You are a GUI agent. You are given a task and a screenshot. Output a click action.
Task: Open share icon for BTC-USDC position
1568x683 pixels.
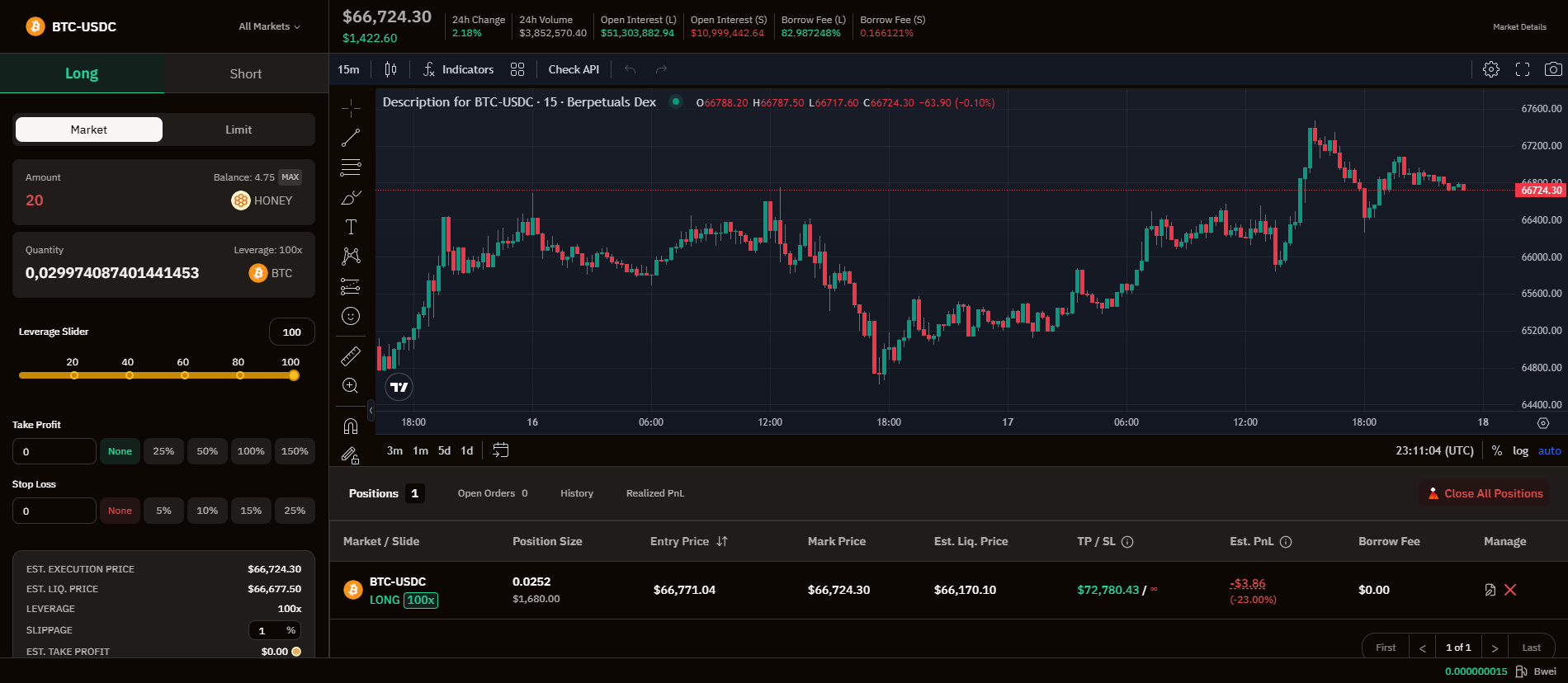point(1490,590)
